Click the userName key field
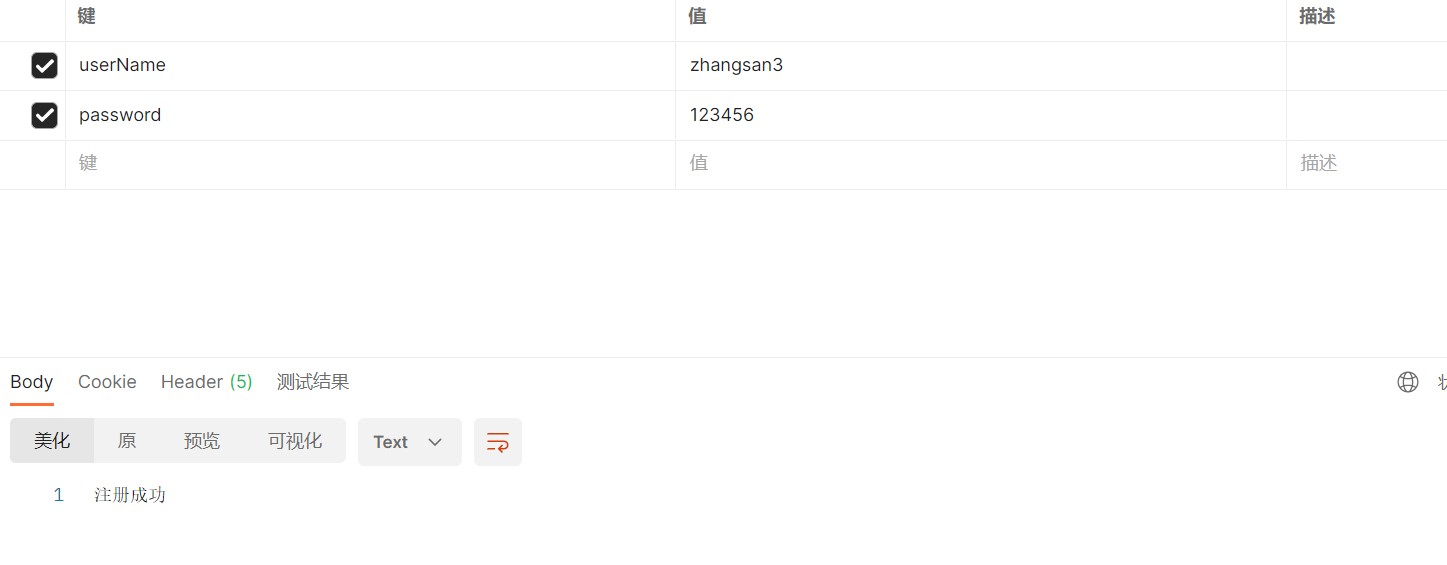 [370, 66]
